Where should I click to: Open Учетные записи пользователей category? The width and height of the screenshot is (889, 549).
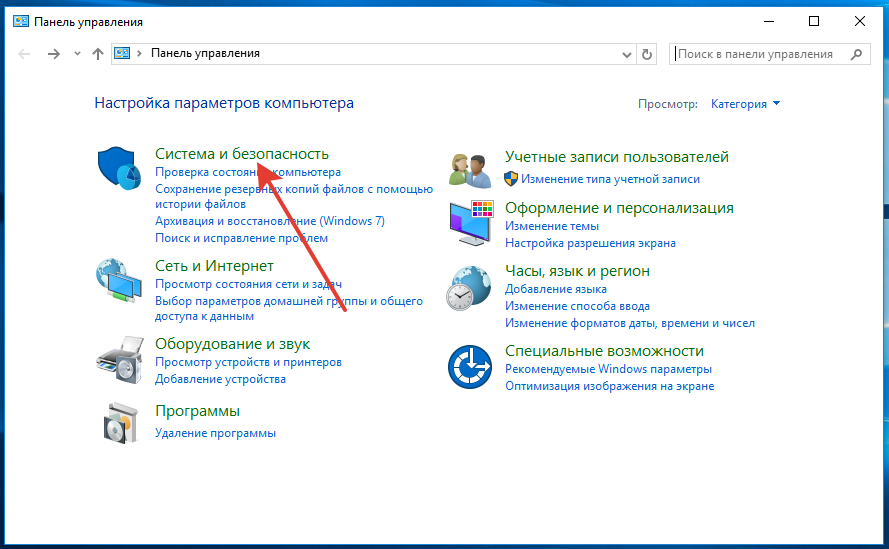(617, 157)
